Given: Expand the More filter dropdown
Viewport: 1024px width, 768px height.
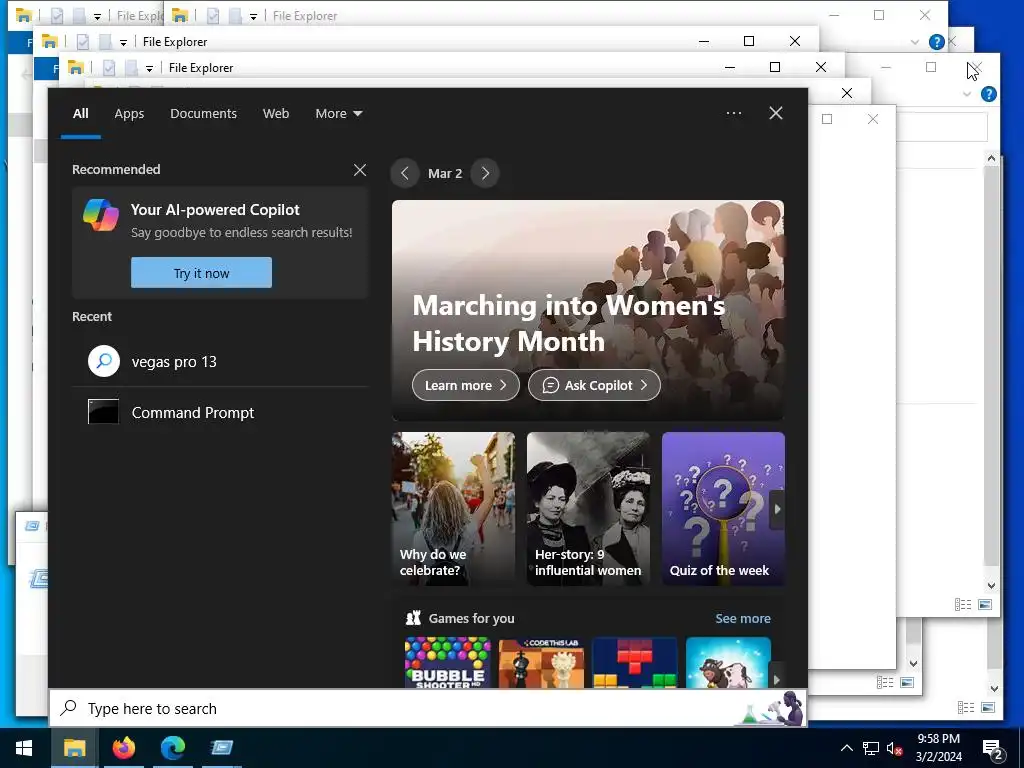Looking at the screenshot, I should pos(338,114).
